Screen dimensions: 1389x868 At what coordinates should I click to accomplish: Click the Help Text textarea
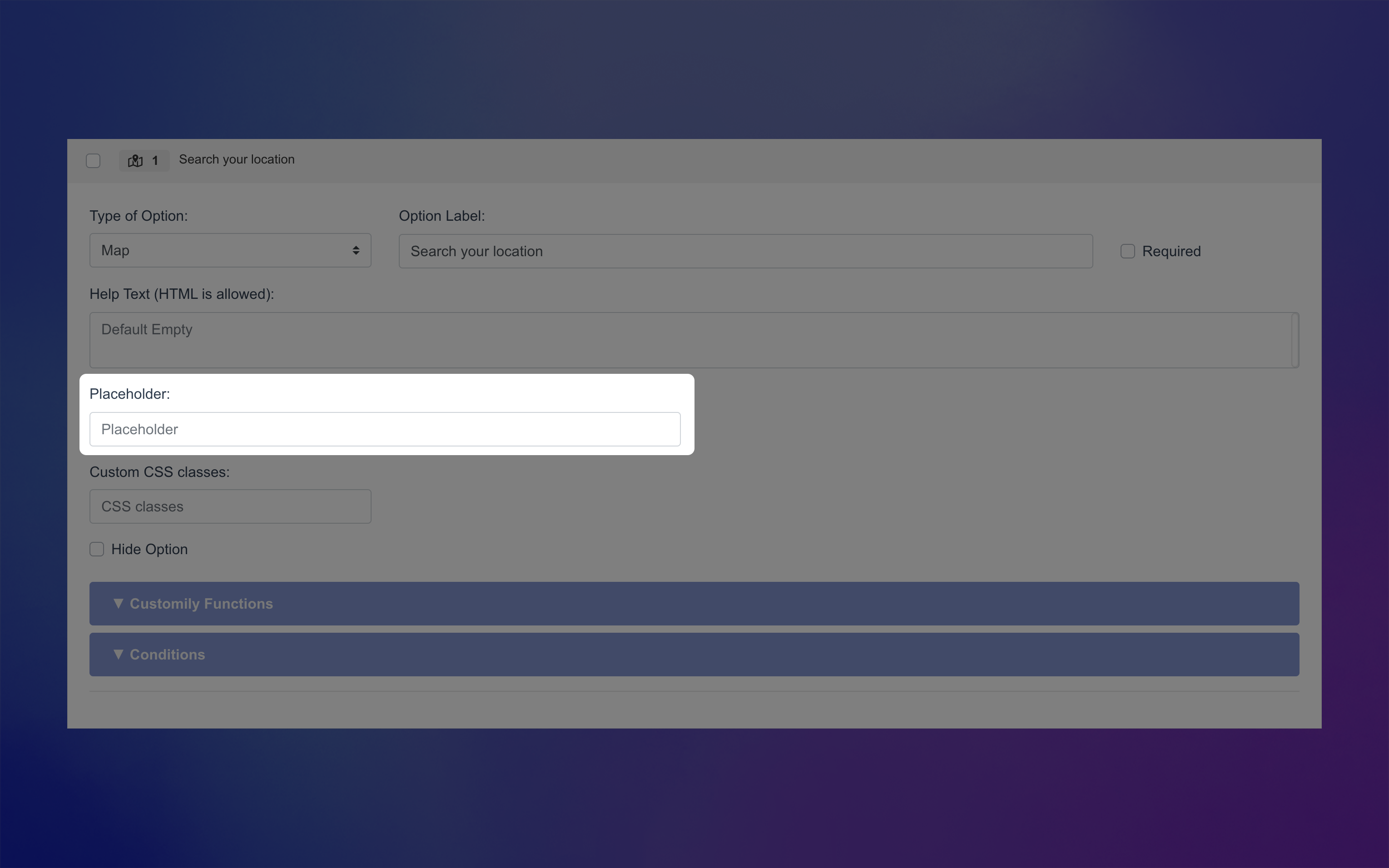tap(689, 340)
